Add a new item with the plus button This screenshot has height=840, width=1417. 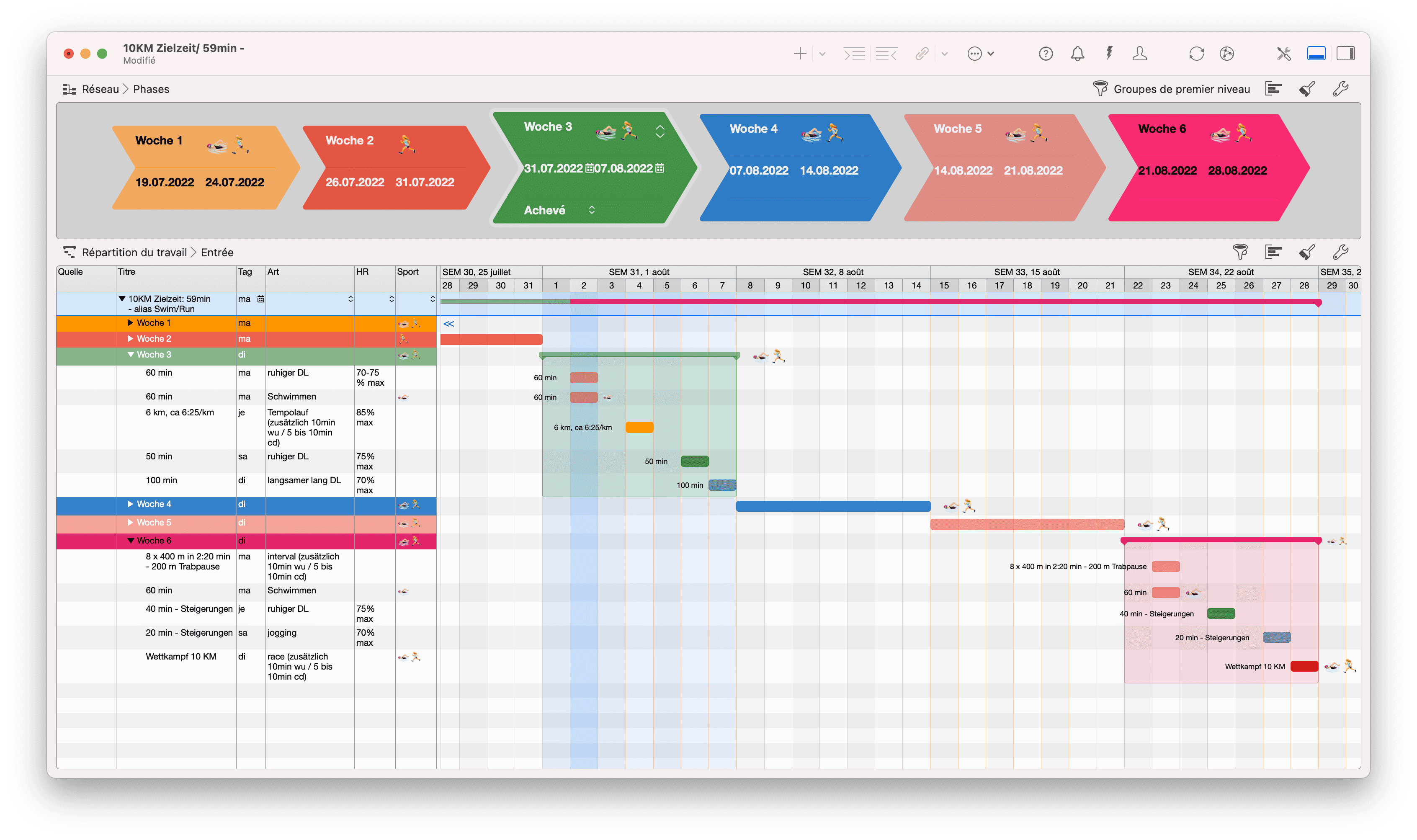coord(800,53)
